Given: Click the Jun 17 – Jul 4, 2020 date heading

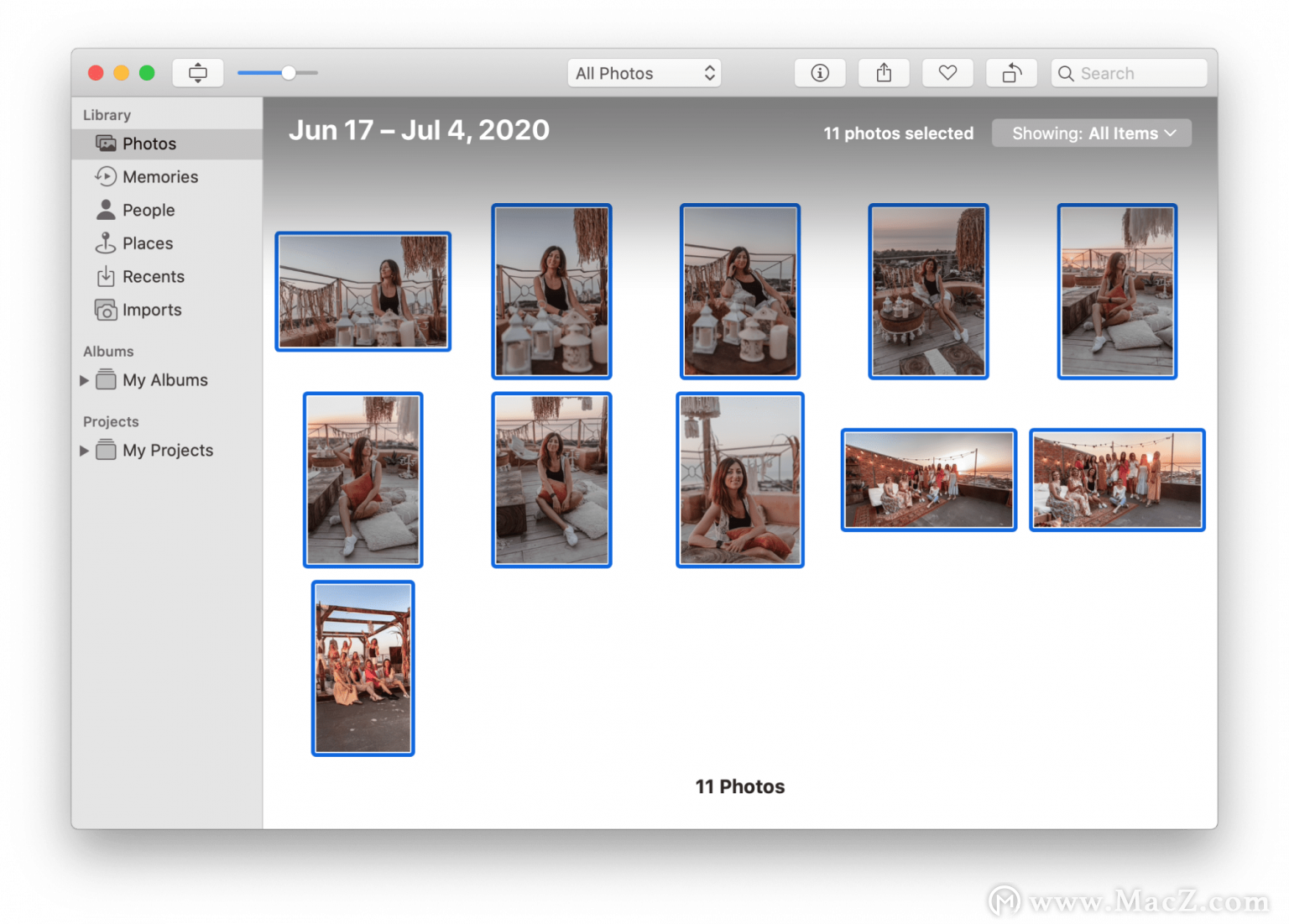Looking at the screenshot, I should 419,130.
